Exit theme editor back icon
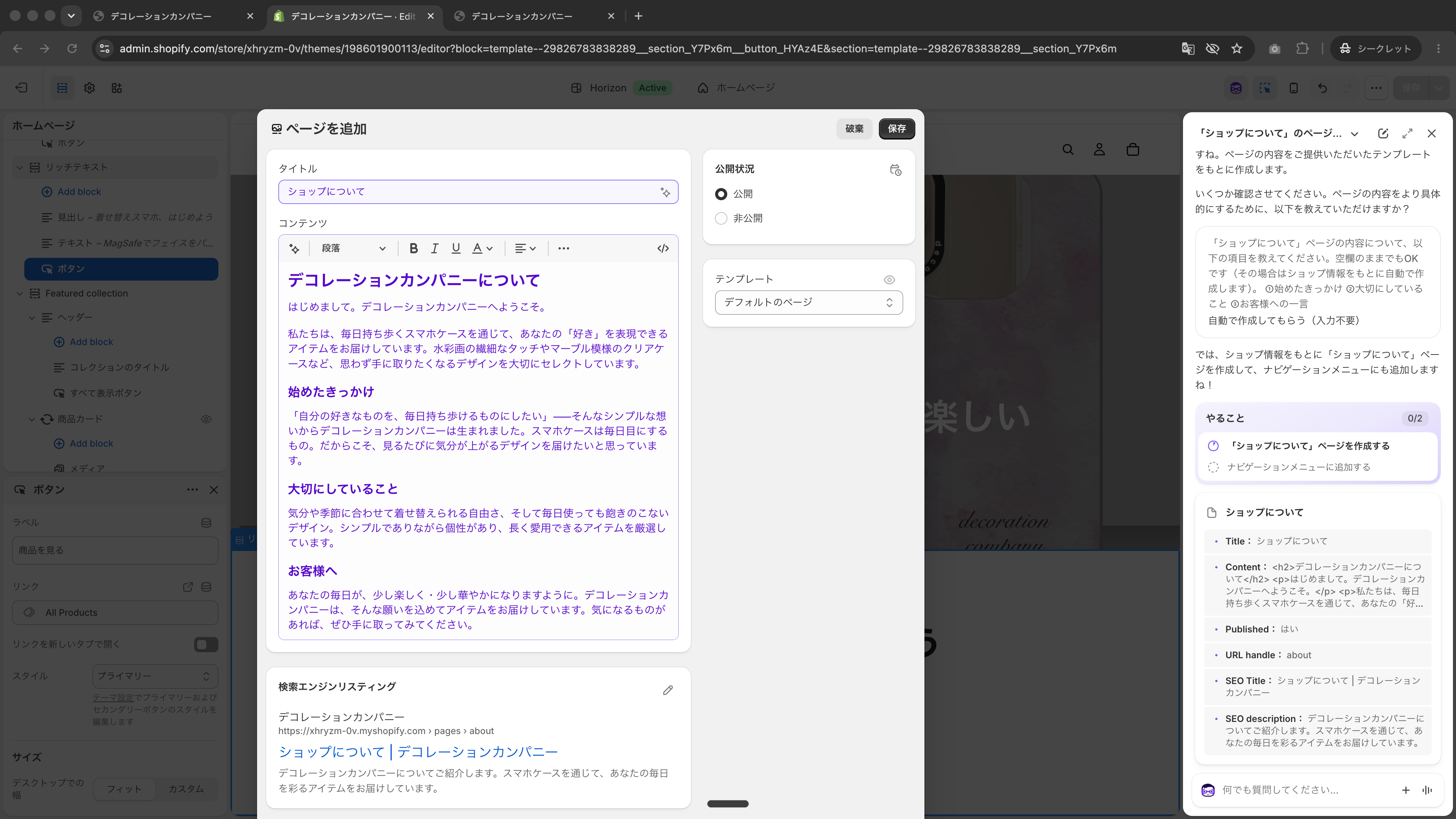1456x819 pixels. [21, 88]
